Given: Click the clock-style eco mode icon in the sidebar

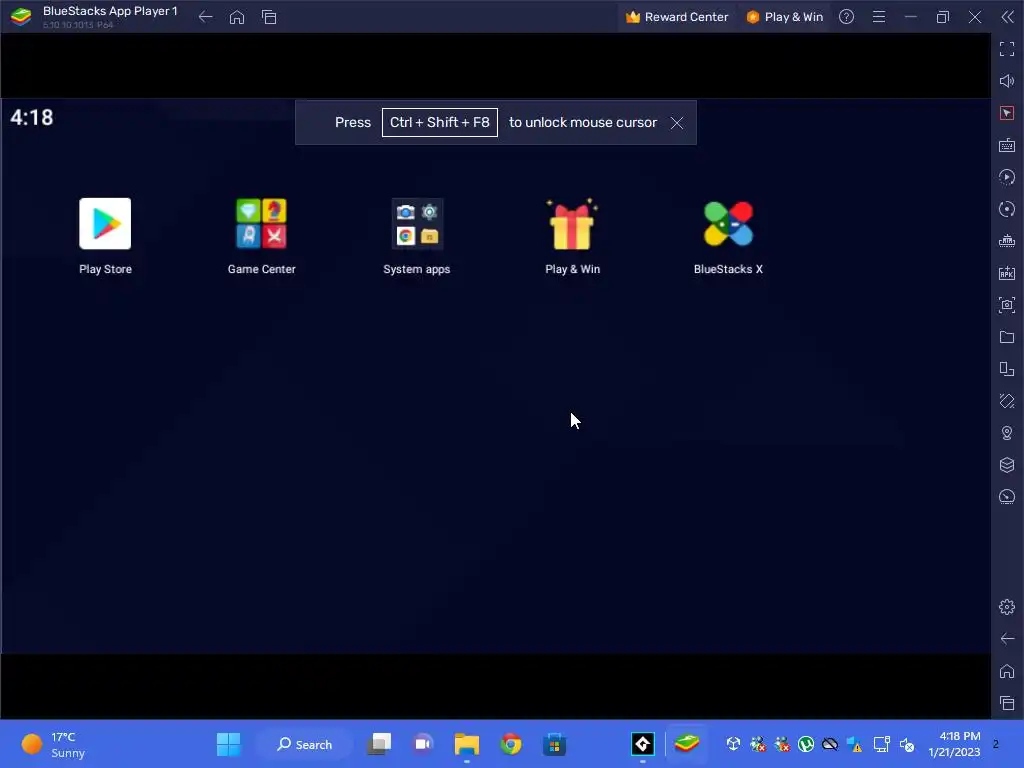Looking at the screenshot, I should pos(1007,497).
